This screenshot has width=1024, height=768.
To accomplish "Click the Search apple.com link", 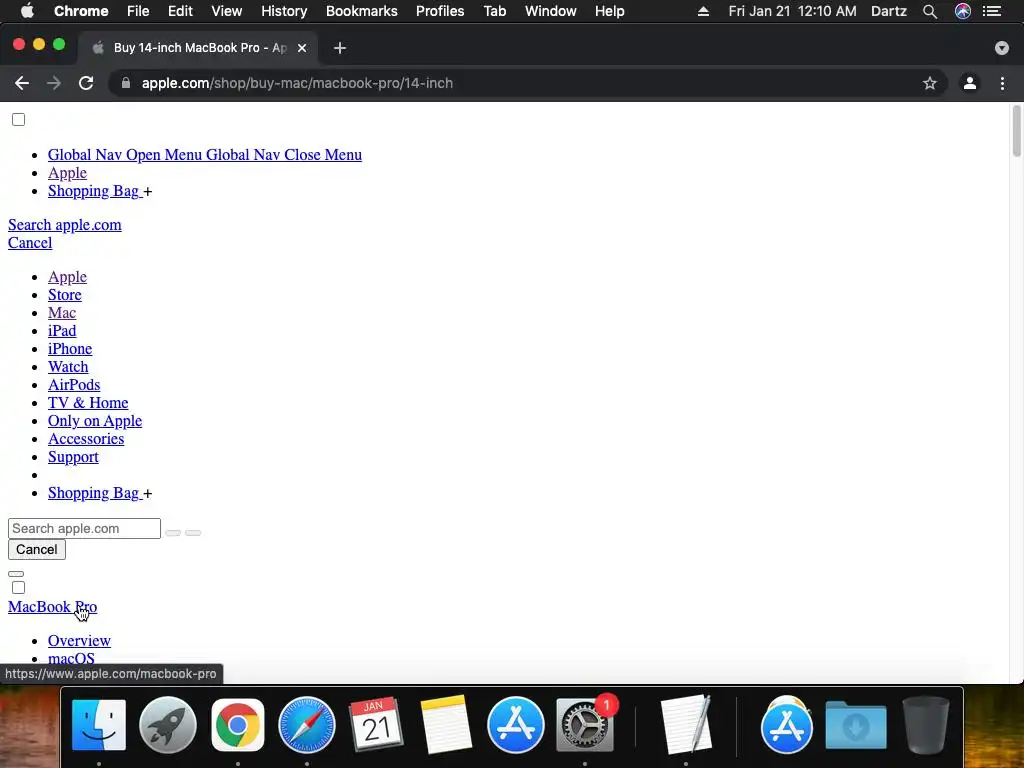I will coord(65,225).
